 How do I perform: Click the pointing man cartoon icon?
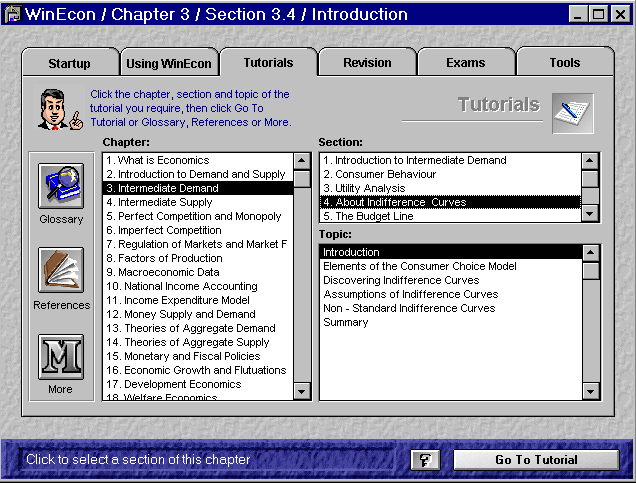click(x=60, y=109)
